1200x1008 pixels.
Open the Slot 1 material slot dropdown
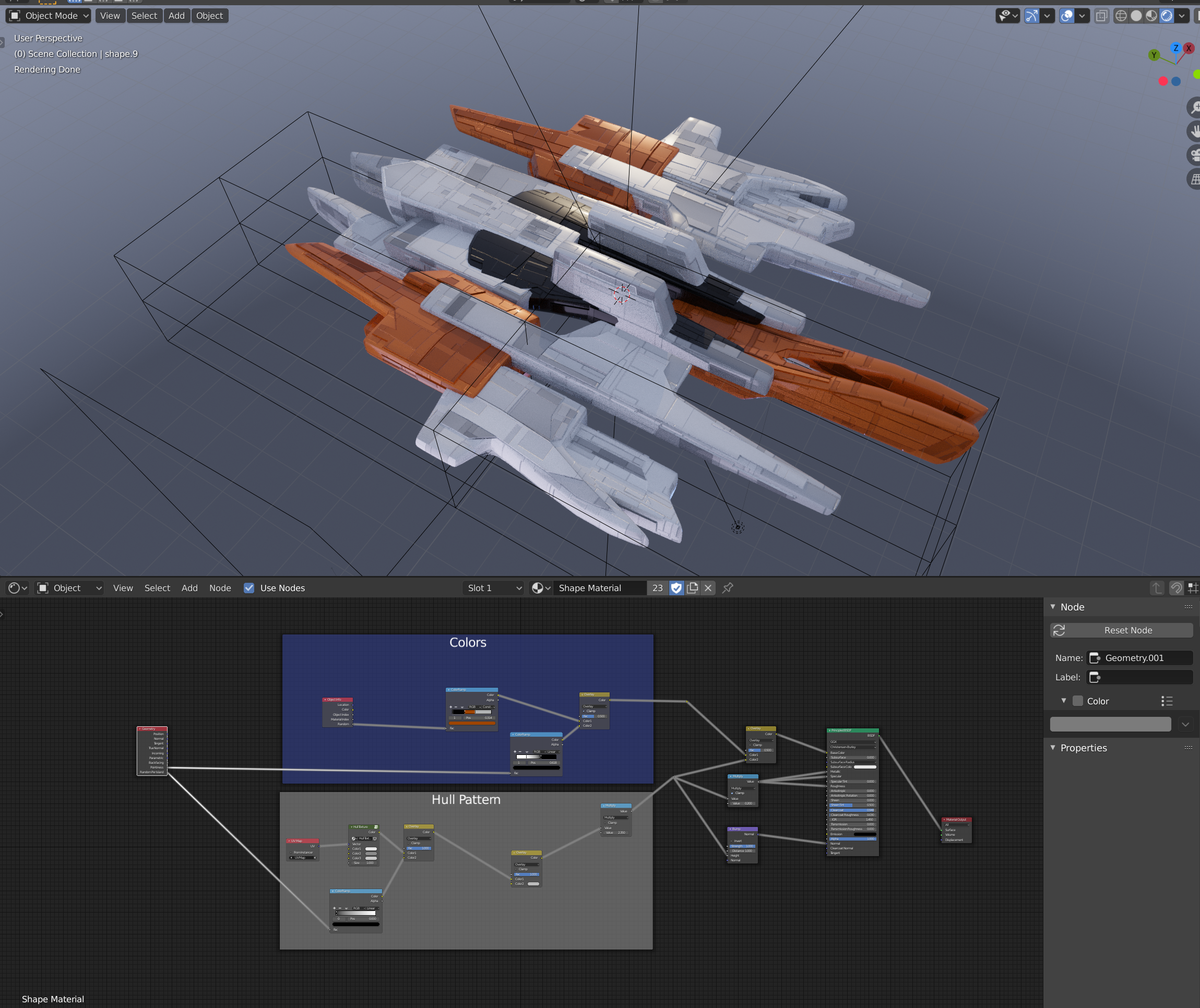[494, 588]
